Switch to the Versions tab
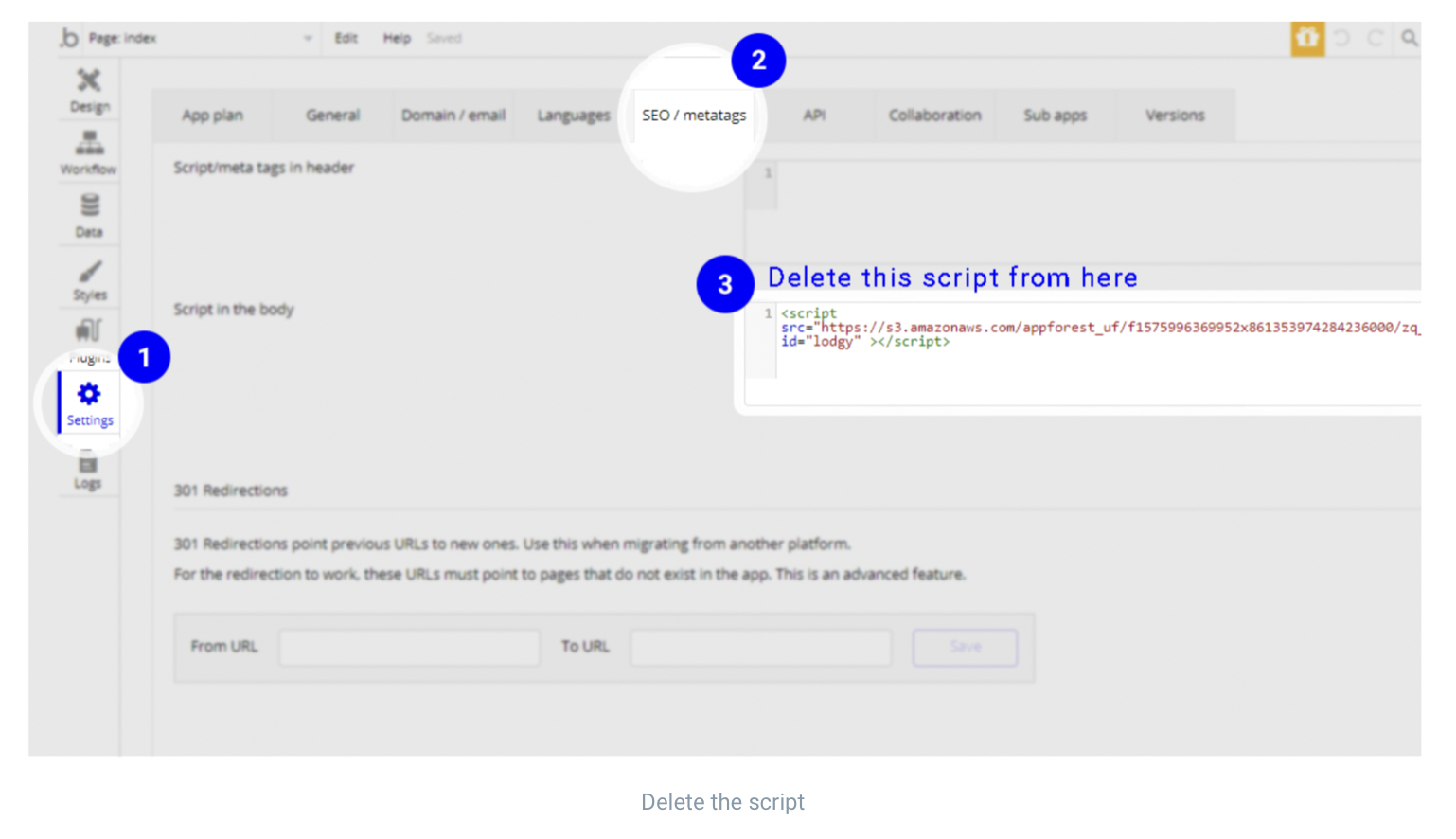This screenshot has width=1456, height=839. (x=1175, y=116)
